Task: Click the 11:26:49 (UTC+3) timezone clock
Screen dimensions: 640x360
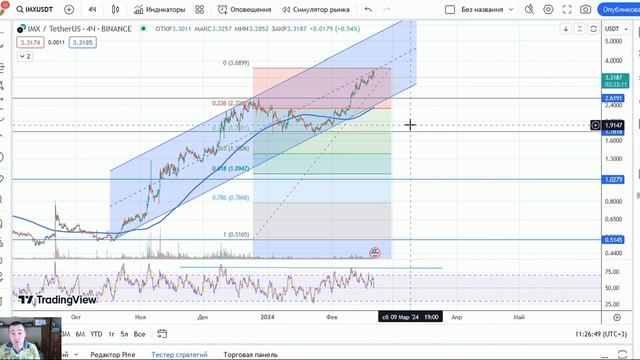Action: point(601,334)
